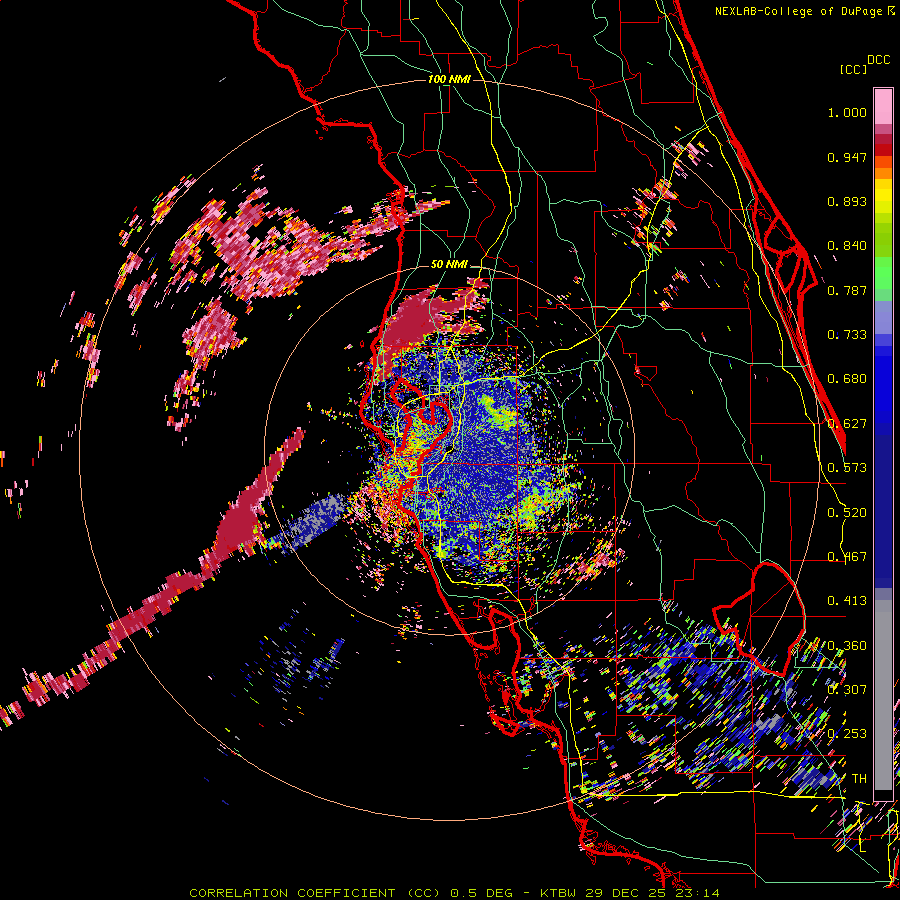
Task: Select the 0.520 scale value
Action: tap(847, 513)
